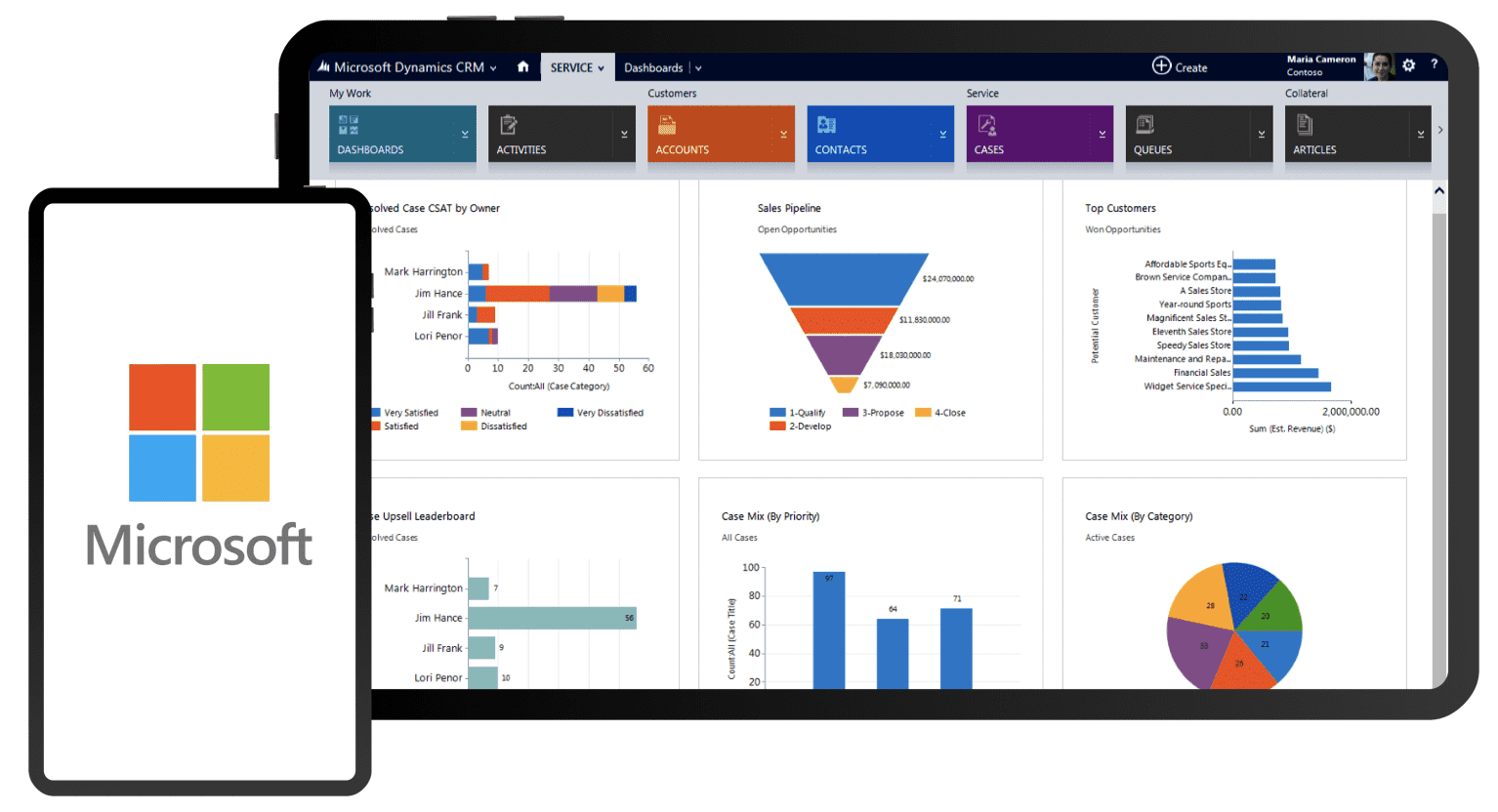Click the help question mark icon

click(1434, 64)
